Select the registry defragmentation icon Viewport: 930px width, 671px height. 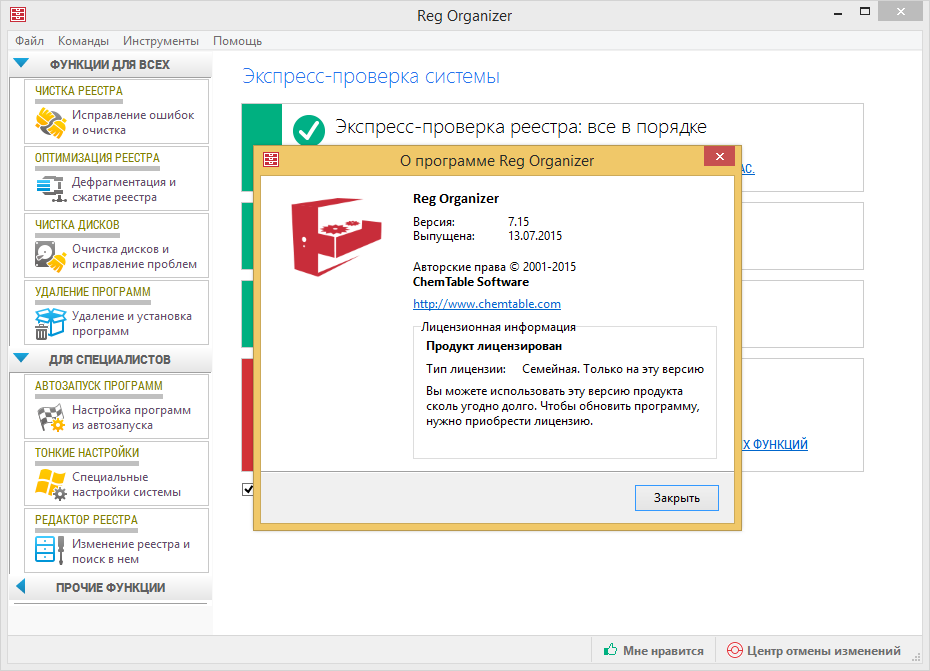tap(49, 189)
